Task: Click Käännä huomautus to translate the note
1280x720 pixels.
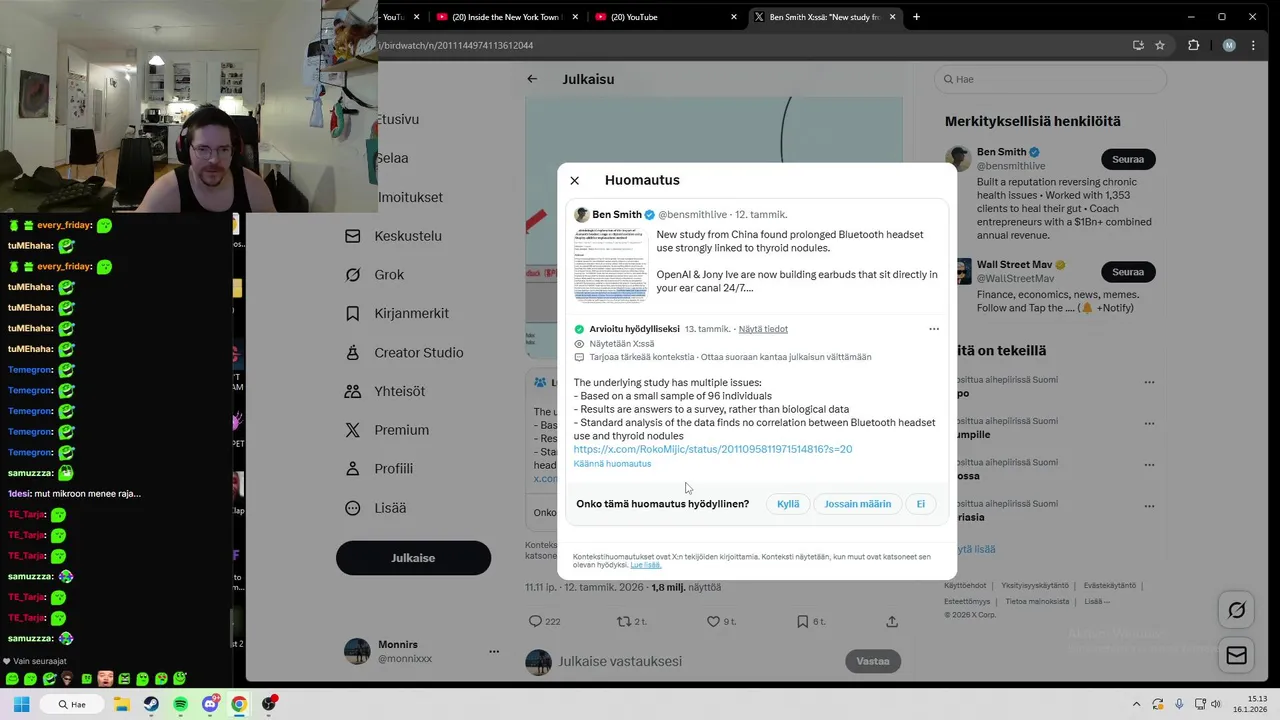Action: coord(612,464)
